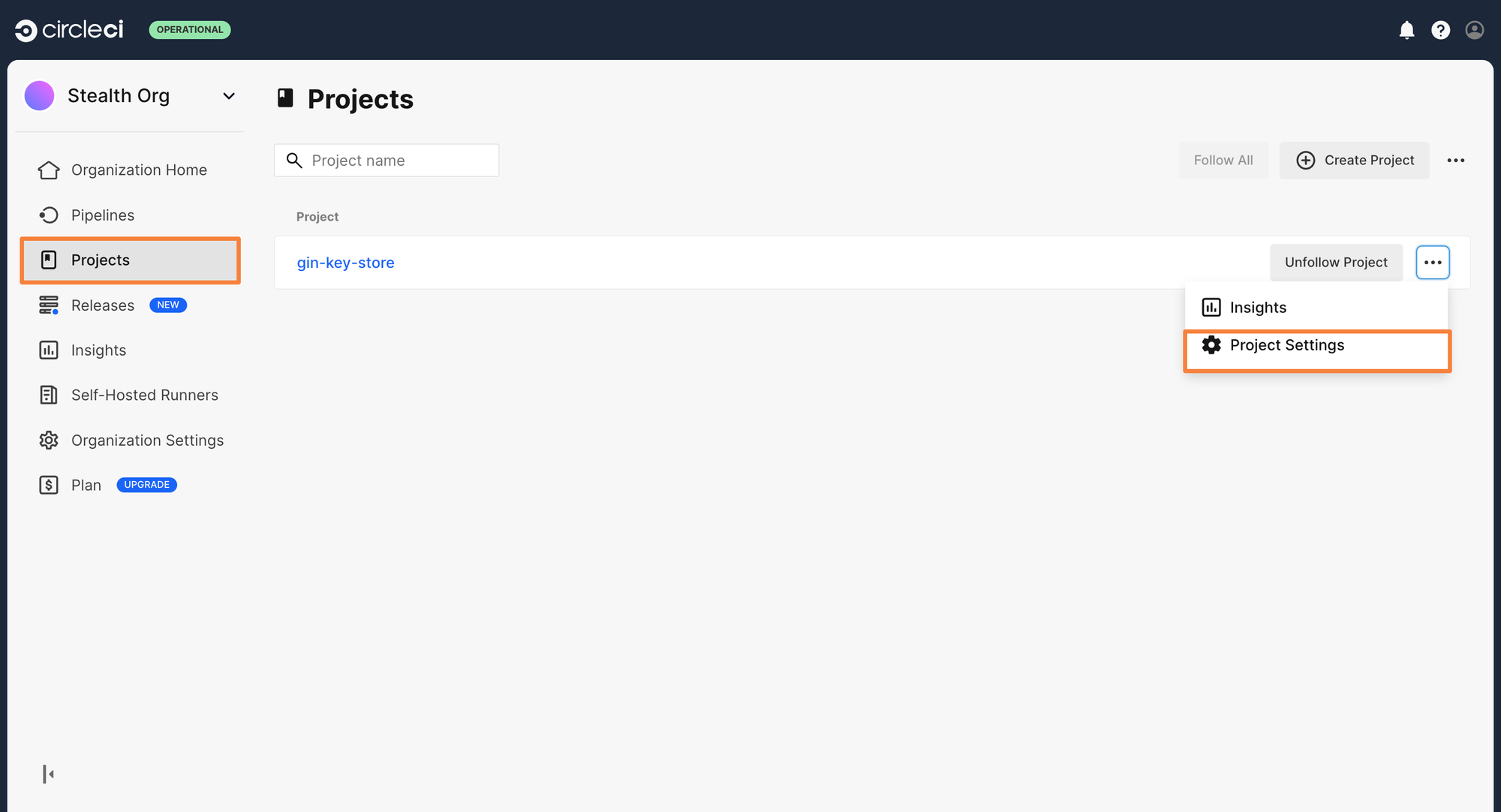The height and width of the screenshot is (812, 1501).
Task: Click Follow All projects toggle
Action: click(x=1223, y=160)
